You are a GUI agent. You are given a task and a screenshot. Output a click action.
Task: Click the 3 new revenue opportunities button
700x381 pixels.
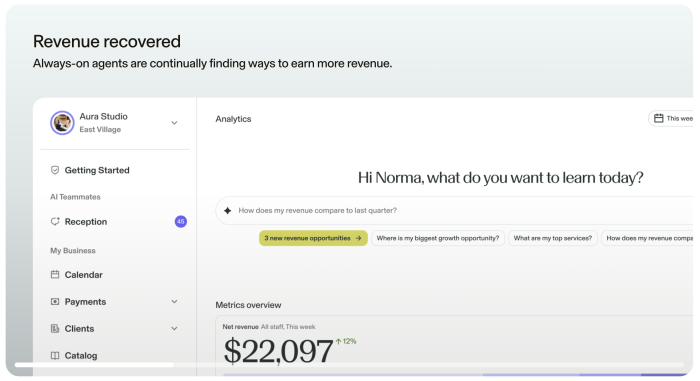313,238
